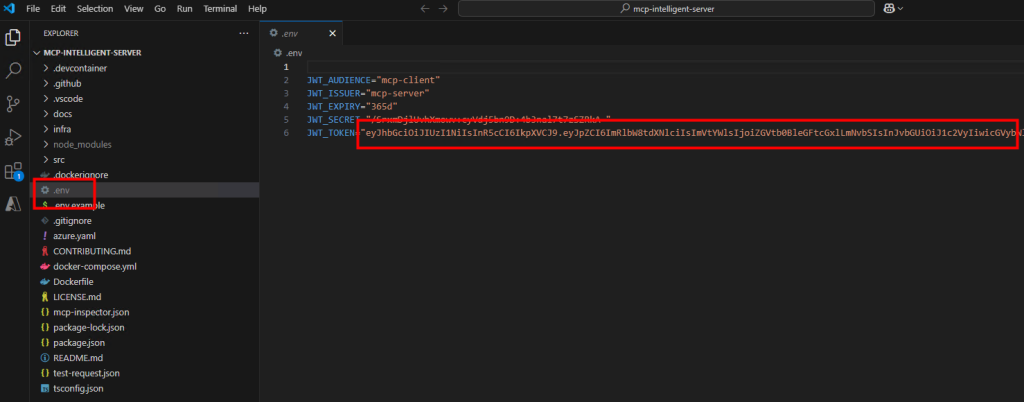Open the Terminal menu
1024x402 pixels.
pos(220,8)
